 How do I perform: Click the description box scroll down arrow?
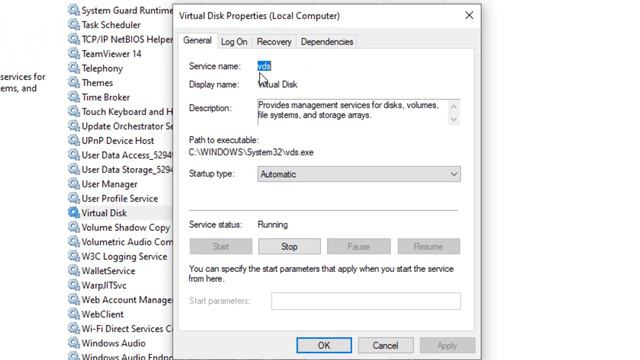click(x=453, y=120)
